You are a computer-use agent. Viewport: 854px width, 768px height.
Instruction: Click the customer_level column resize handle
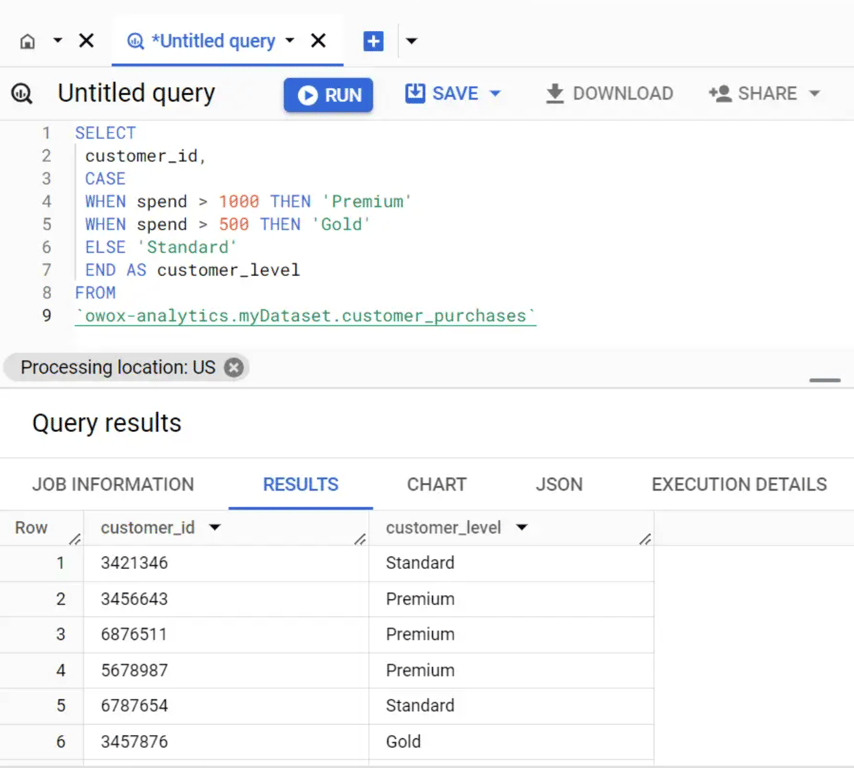point(645,539)
